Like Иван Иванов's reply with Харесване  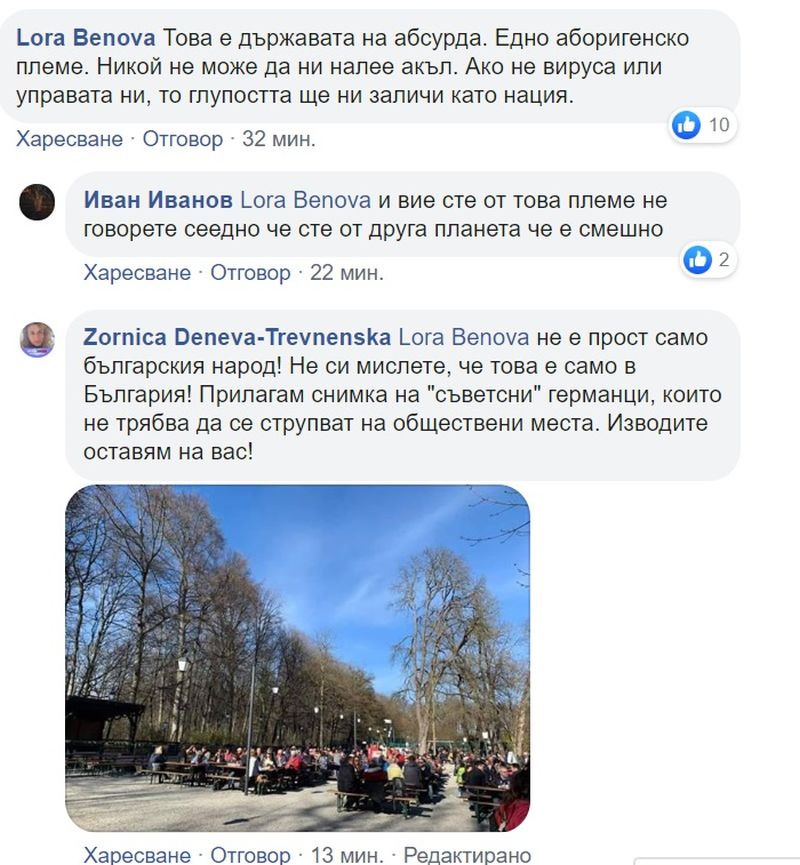(137, 273)
